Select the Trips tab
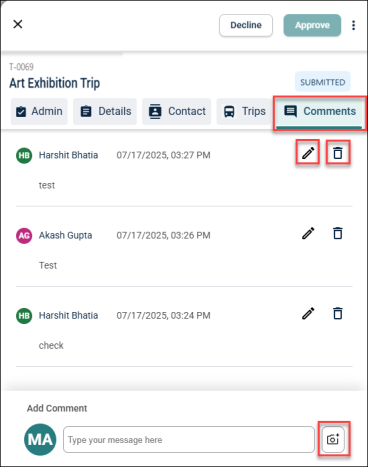The height and width of the screenshot is (467, 368). coord(244,111)
